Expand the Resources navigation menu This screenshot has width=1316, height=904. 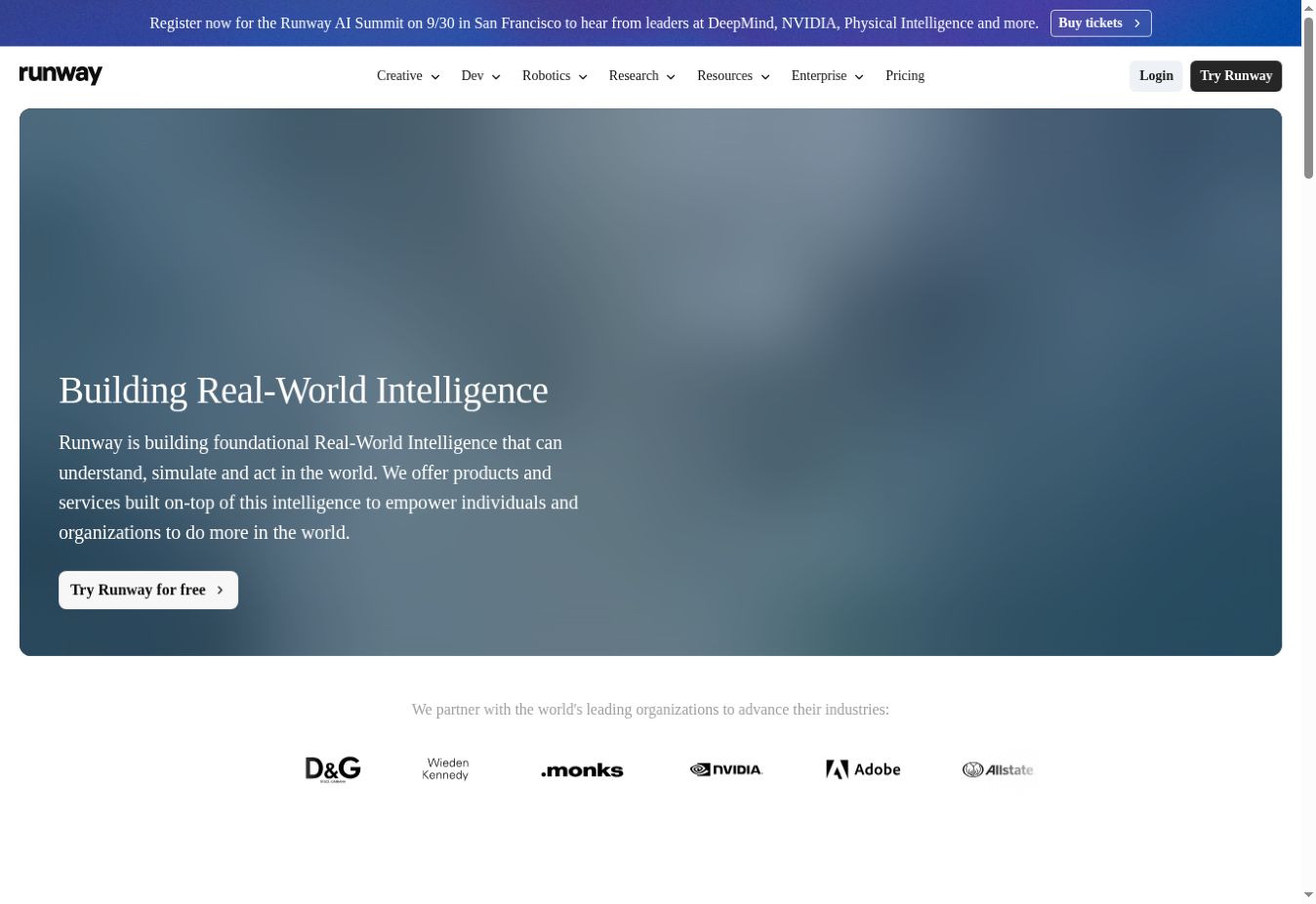click(x=733, y=76)
